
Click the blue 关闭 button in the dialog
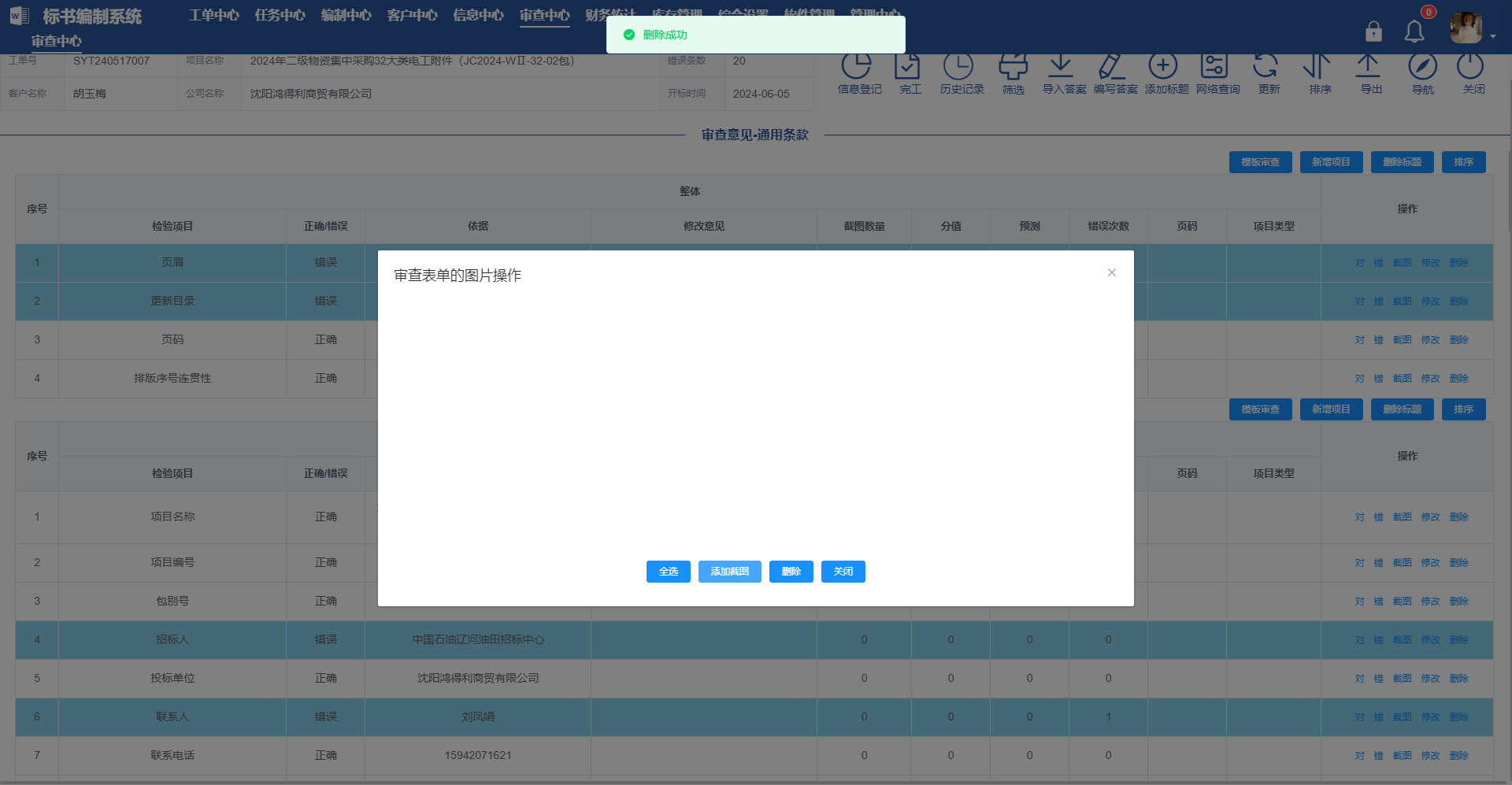coord(843,572)
